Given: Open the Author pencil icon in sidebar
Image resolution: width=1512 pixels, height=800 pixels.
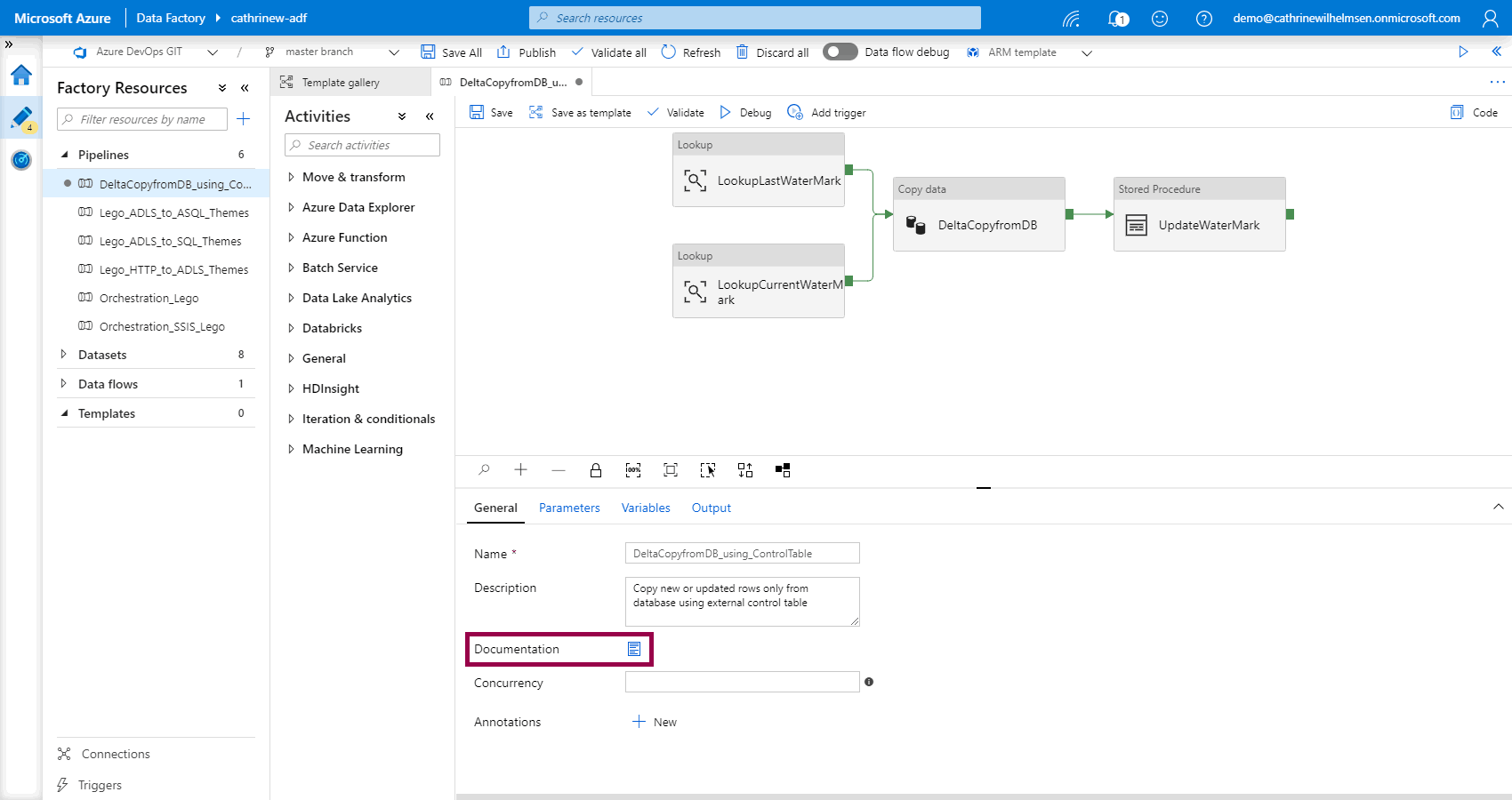Looking at the screenshot, I should 21,117.
